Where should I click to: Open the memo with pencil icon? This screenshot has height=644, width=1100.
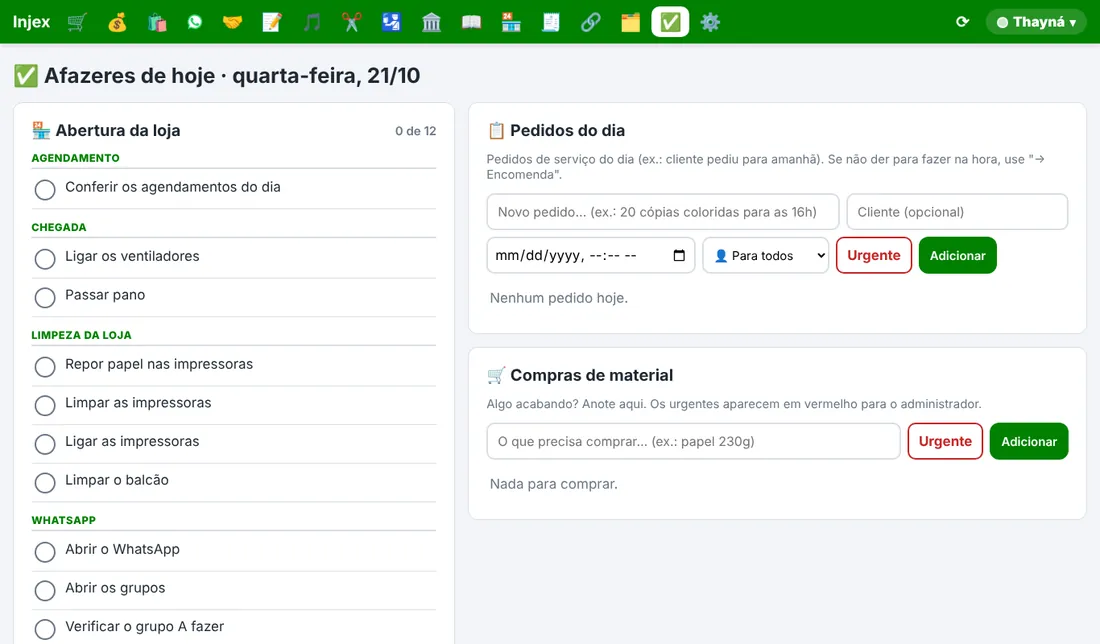tap(271, 22)
